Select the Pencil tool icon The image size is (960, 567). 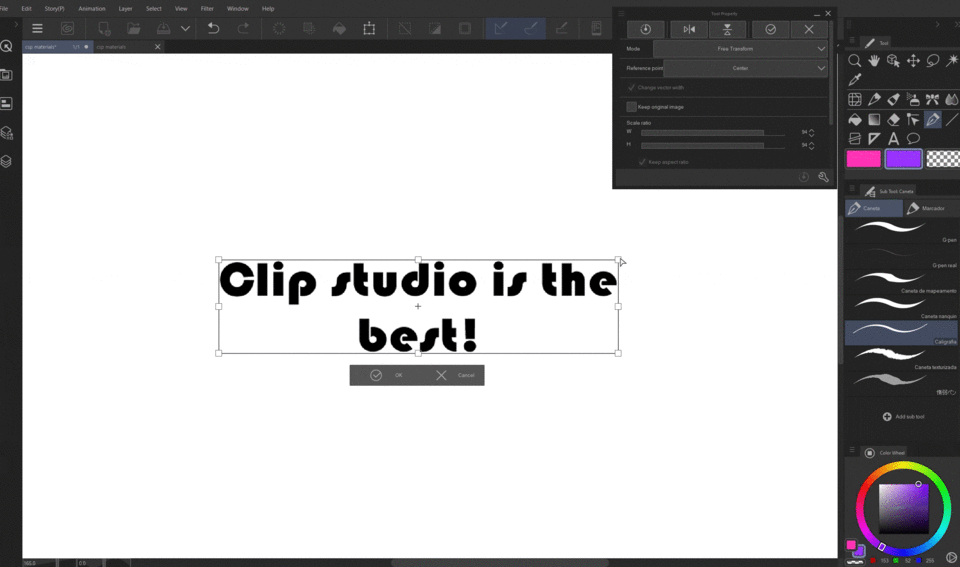point(874,99)
